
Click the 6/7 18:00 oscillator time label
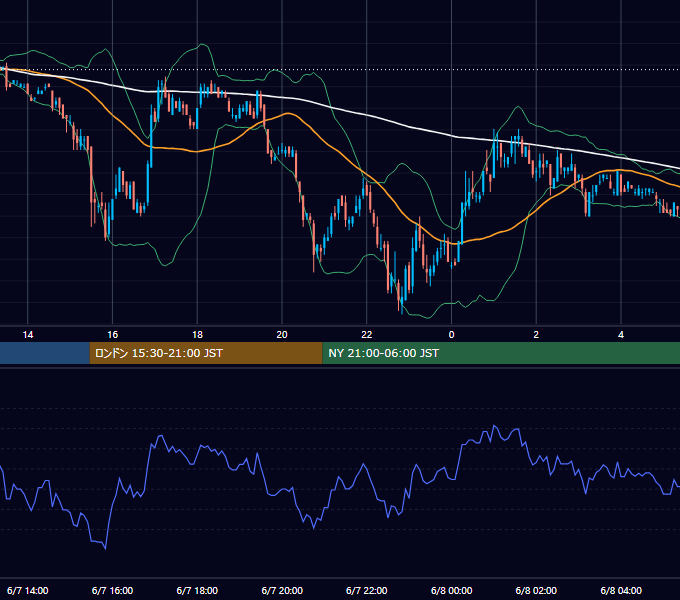(197, 590)
